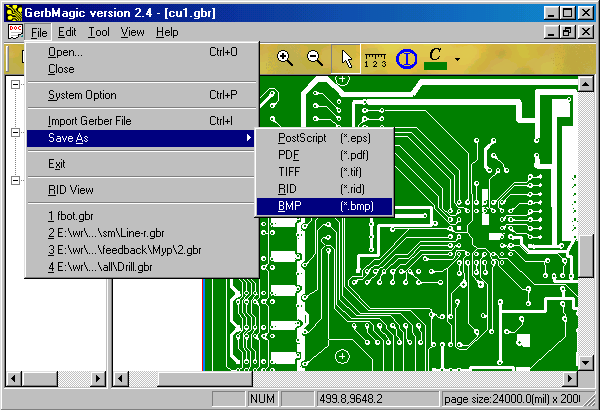Click tree panel scrollbar right arrow

pyautogui.click(x=98, y=379)
